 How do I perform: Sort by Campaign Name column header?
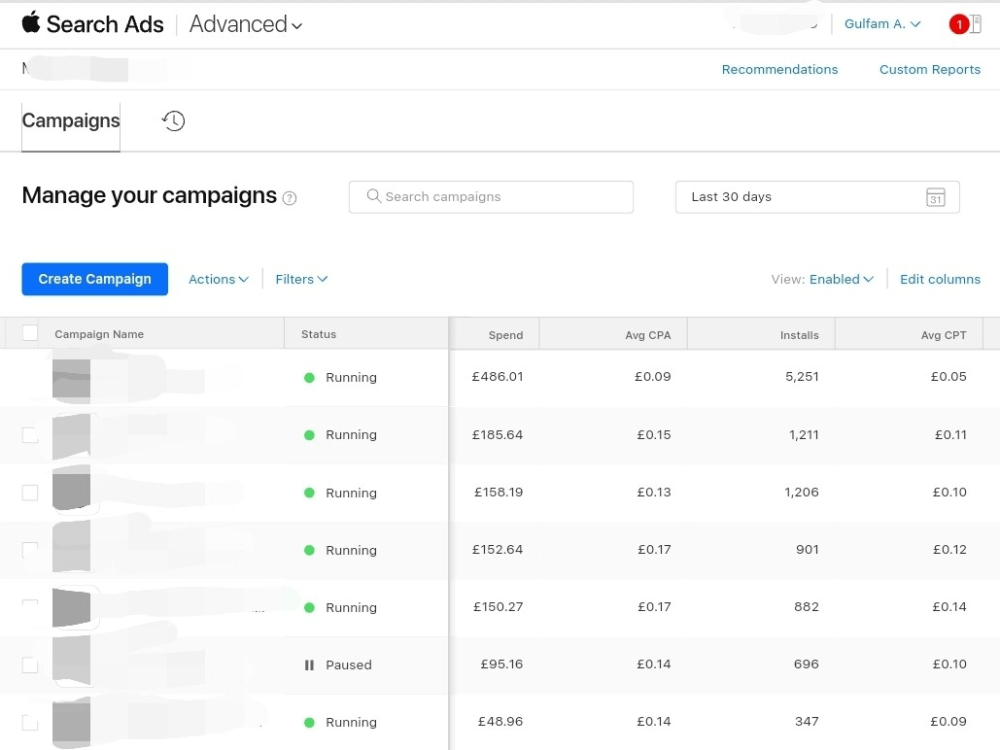click(x=99, y=334)
